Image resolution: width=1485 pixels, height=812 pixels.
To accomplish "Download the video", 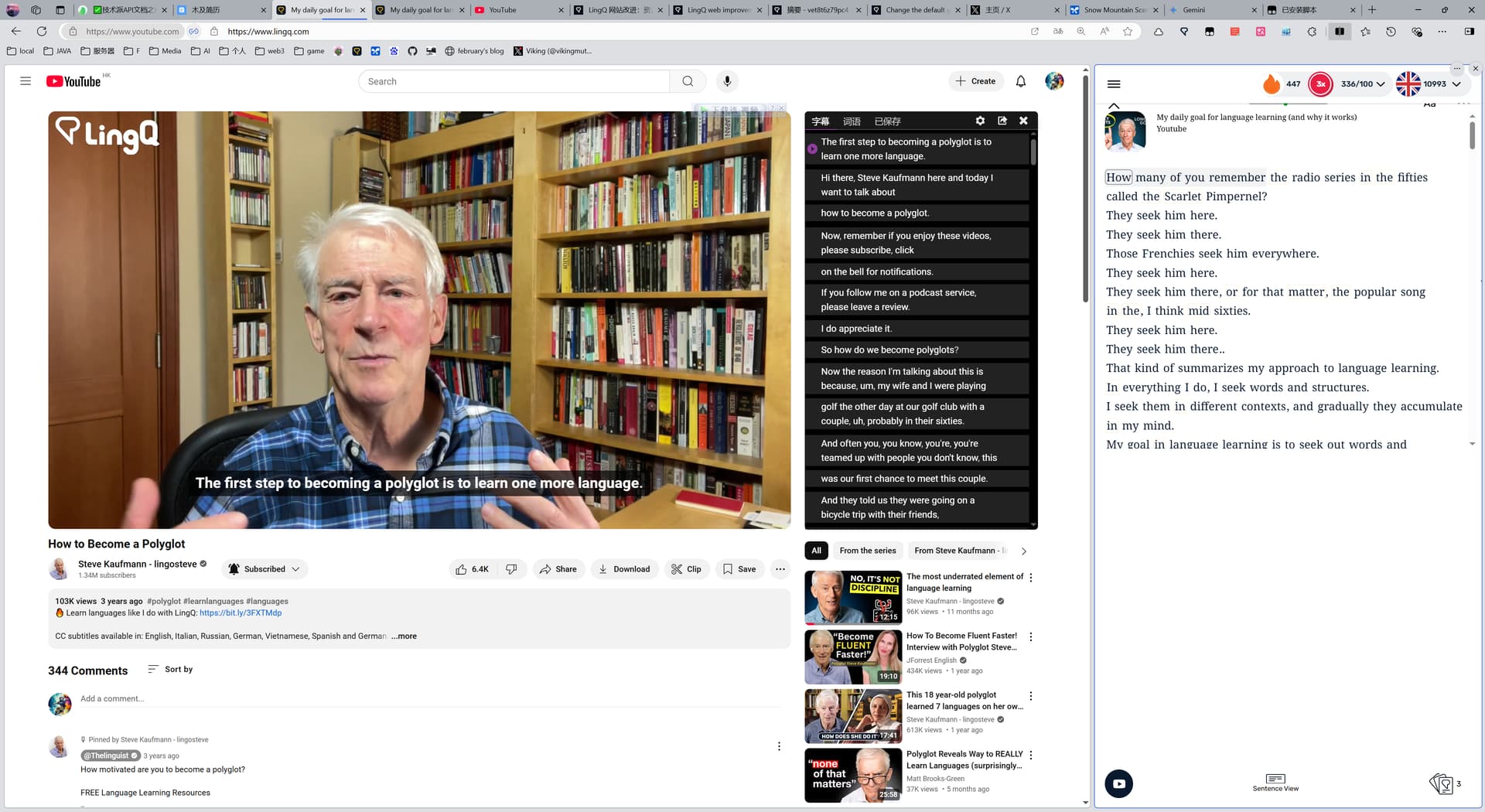I will 624,569.
